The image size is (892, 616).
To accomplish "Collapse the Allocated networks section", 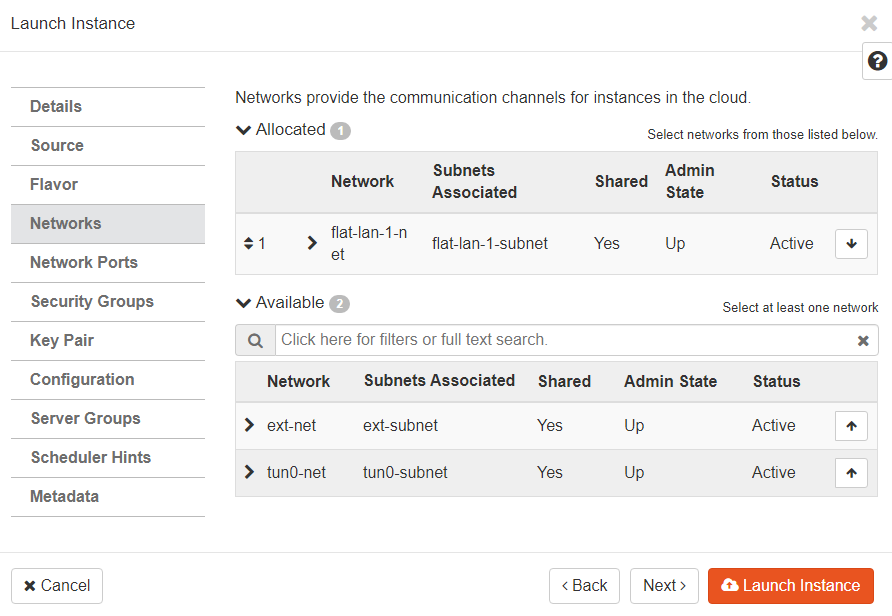I will 243,129.
